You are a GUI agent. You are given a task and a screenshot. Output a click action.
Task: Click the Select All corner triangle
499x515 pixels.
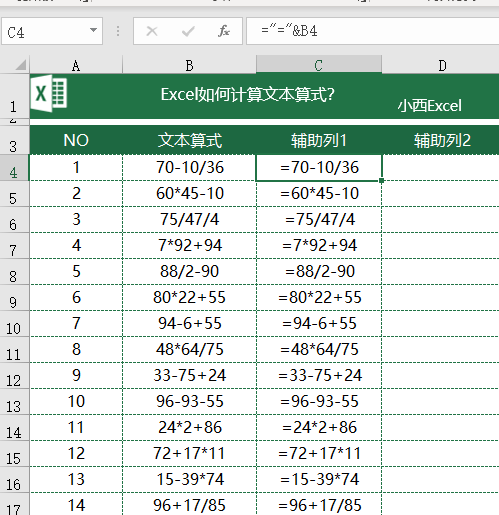click(21, 65)
